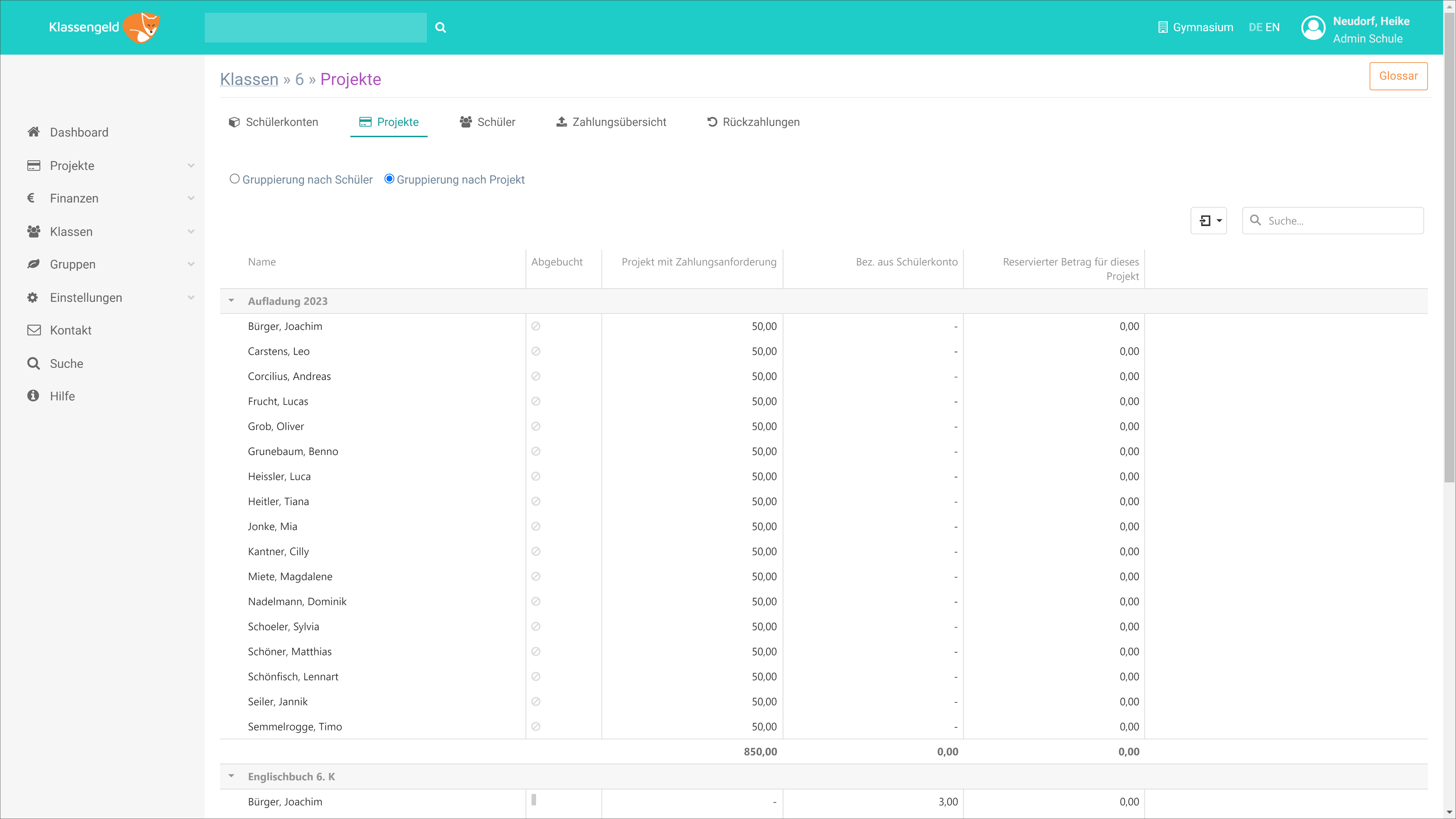Click the row Schönfisch, Lennart

point(824,676)
